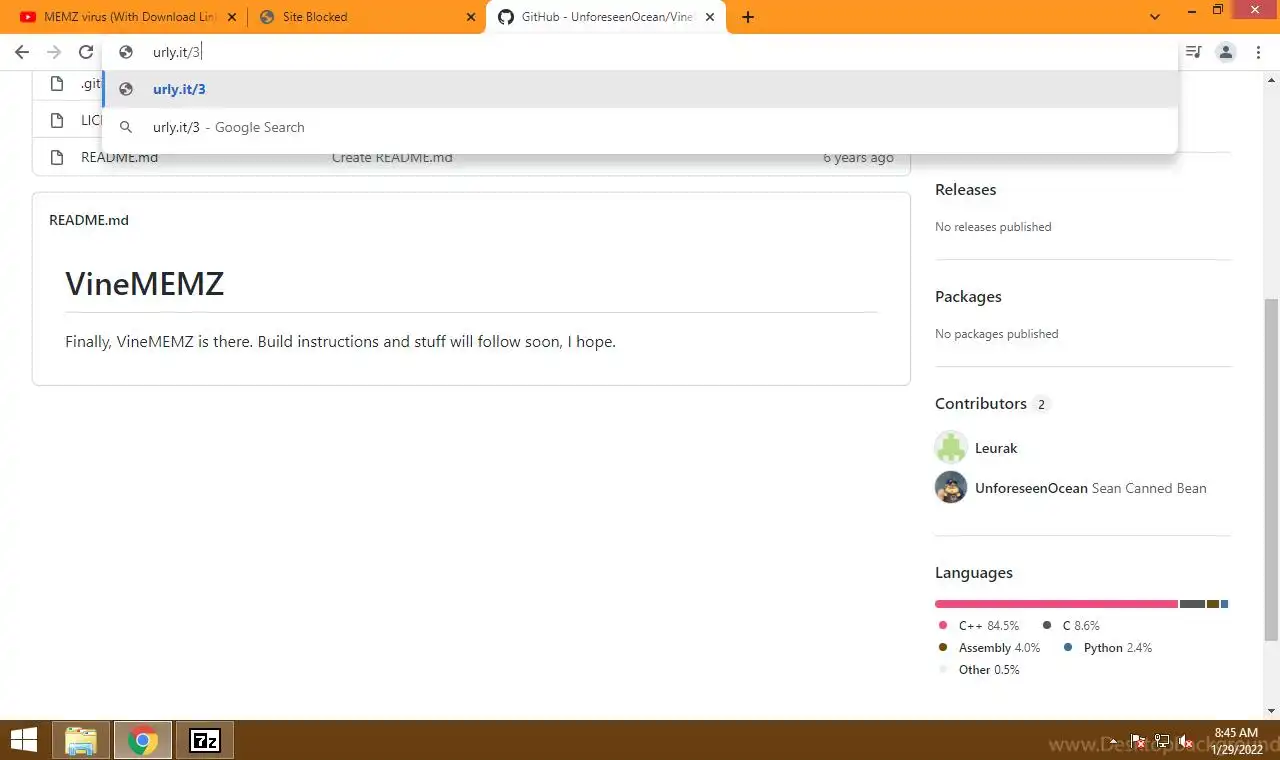Image resolution: width=1280 pixels, height=760 pixels.
Task: Click Leurak's avatar image
Action: click(x=951, y=447)
